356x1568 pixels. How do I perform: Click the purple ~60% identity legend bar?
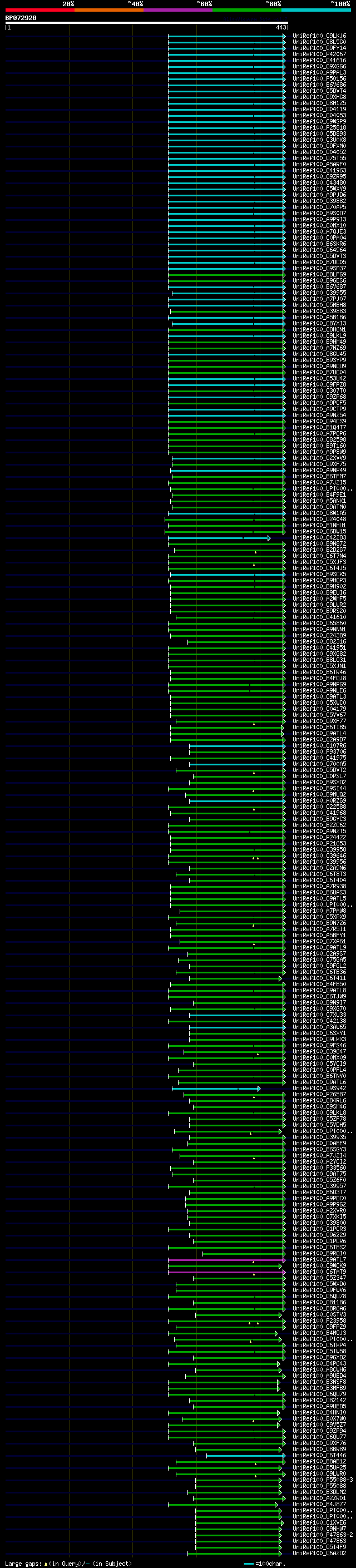(x=179, y=10)
